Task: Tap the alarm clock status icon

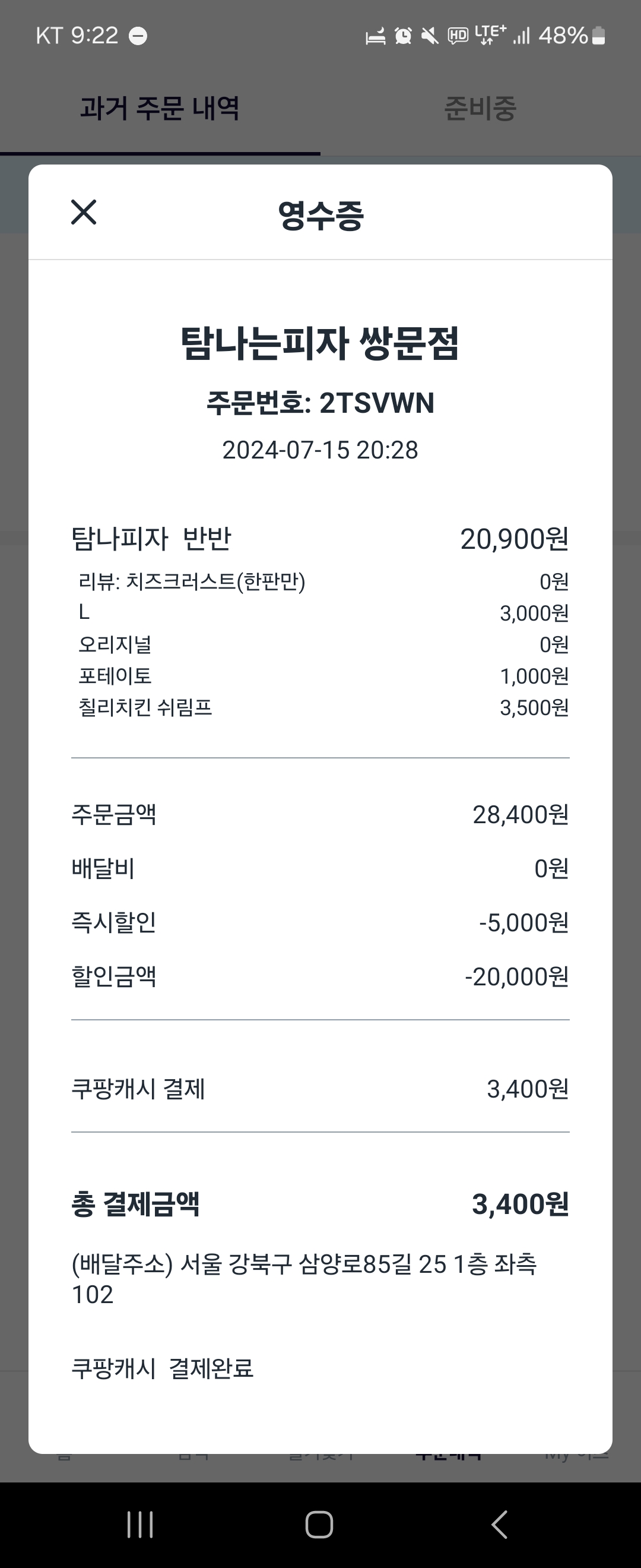Action: tap(402, 36)
